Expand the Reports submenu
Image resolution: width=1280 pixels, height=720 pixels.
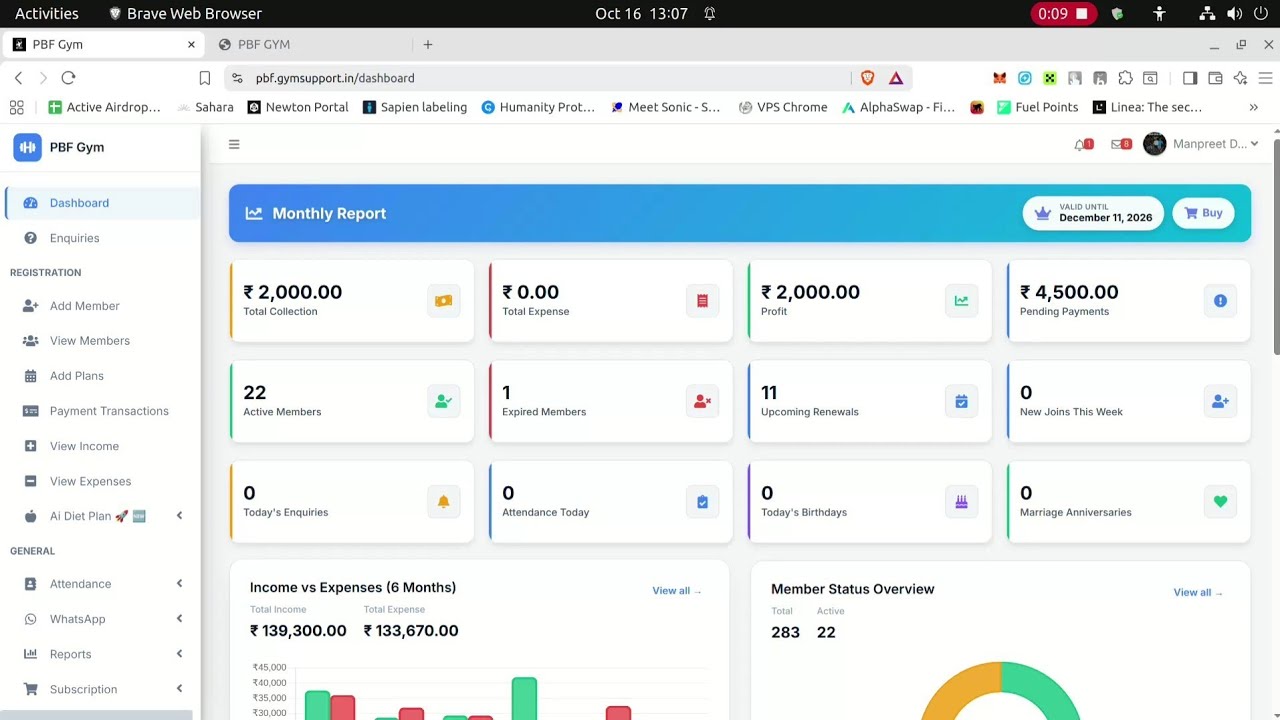179,654
